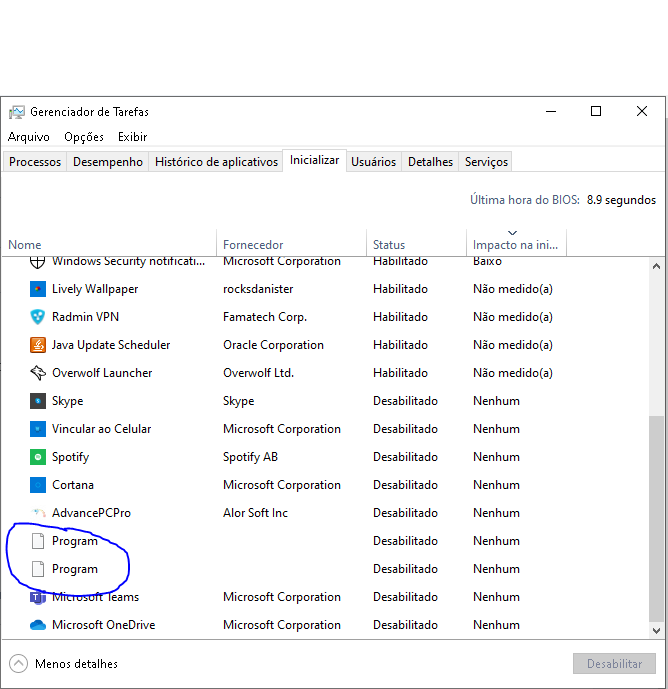
Task: Sort by Impacto na ini... column header
Action: click(x=516, y=244)
